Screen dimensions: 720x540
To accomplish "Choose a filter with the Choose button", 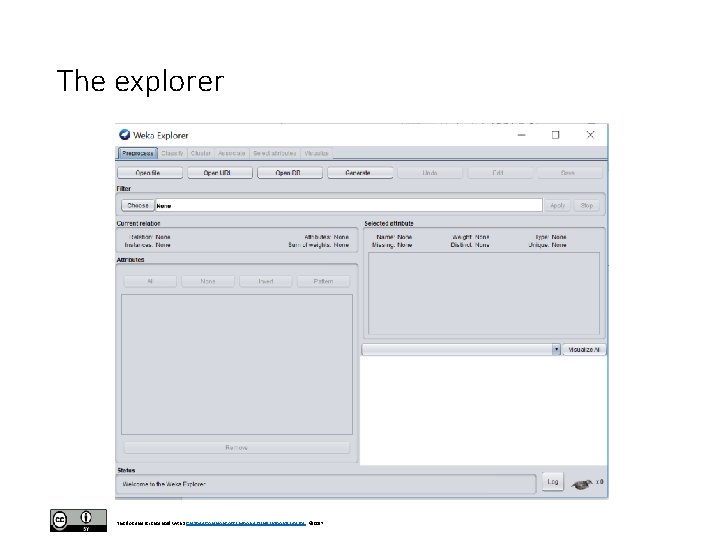I will [138, 205].
